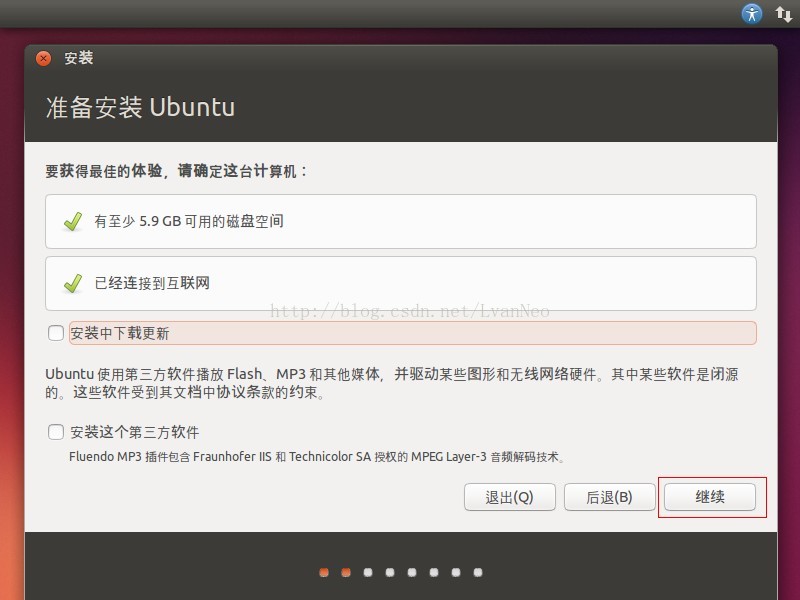Click the 安装这个第三方软件 label text
800x600 pixels.
pyautogui.click(x=135, y=432)
